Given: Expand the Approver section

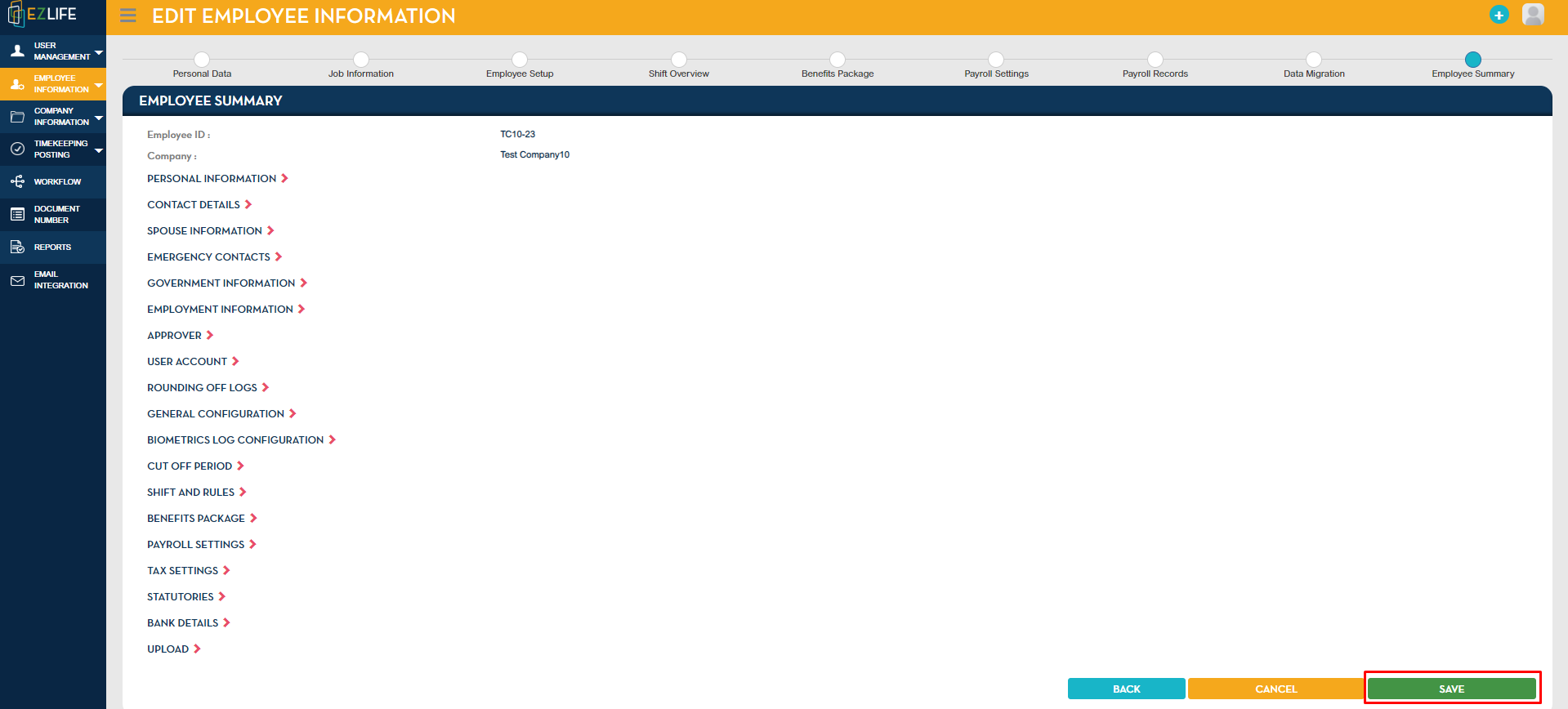Looking at the screenshot, I should pyautogui.click(x=181, y=335).
